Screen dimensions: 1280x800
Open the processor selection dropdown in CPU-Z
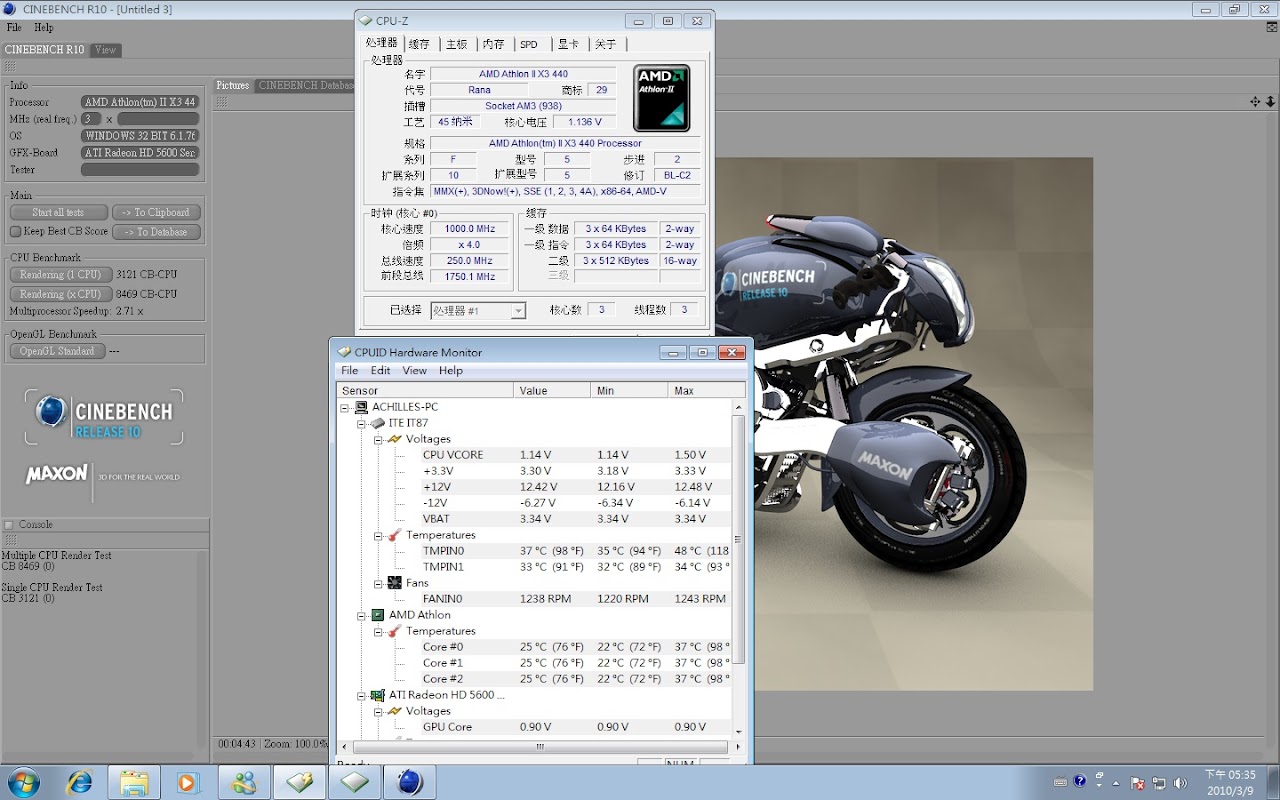518,311
